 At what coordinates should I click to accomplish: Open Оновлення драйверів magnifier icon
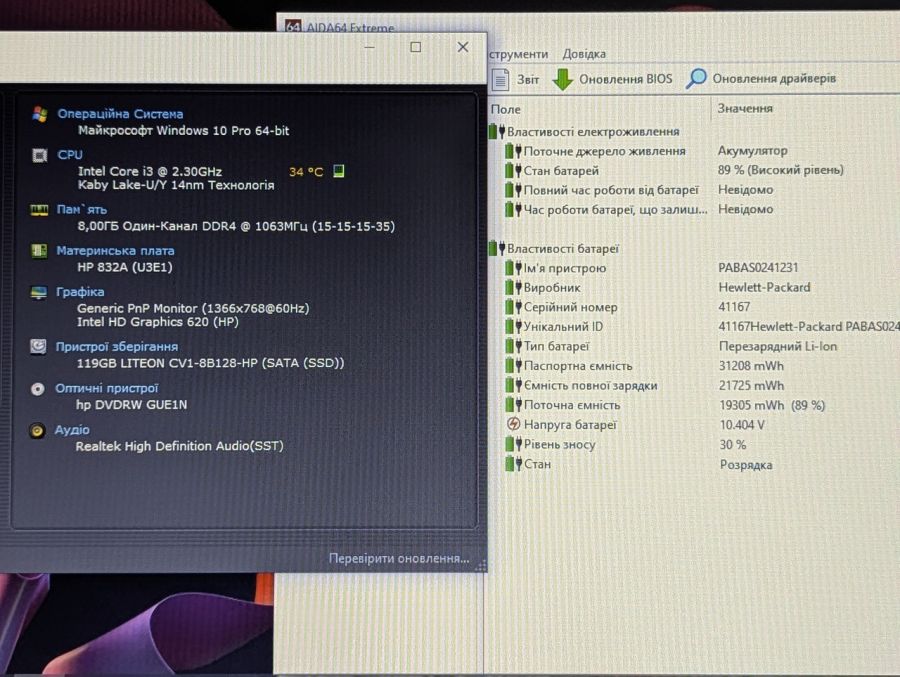[x=696, y=79]
